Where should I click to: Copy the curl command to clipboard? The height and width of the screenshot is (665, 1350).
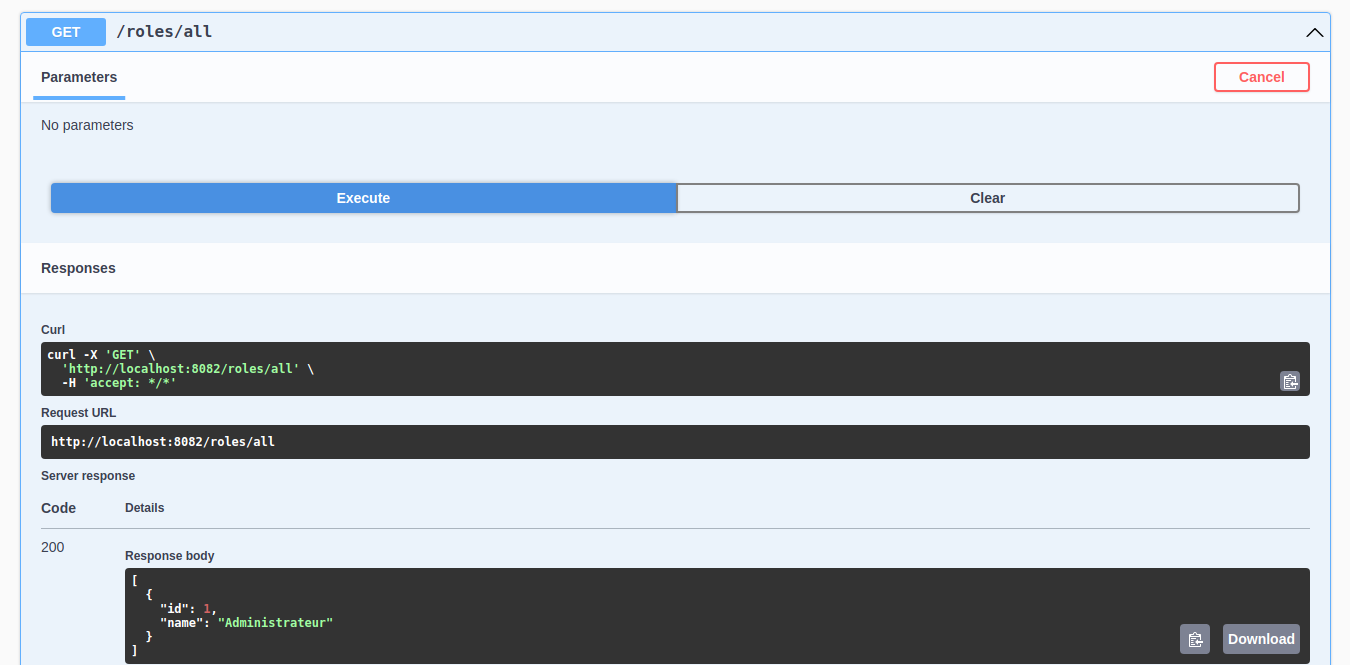(1290, 381)
